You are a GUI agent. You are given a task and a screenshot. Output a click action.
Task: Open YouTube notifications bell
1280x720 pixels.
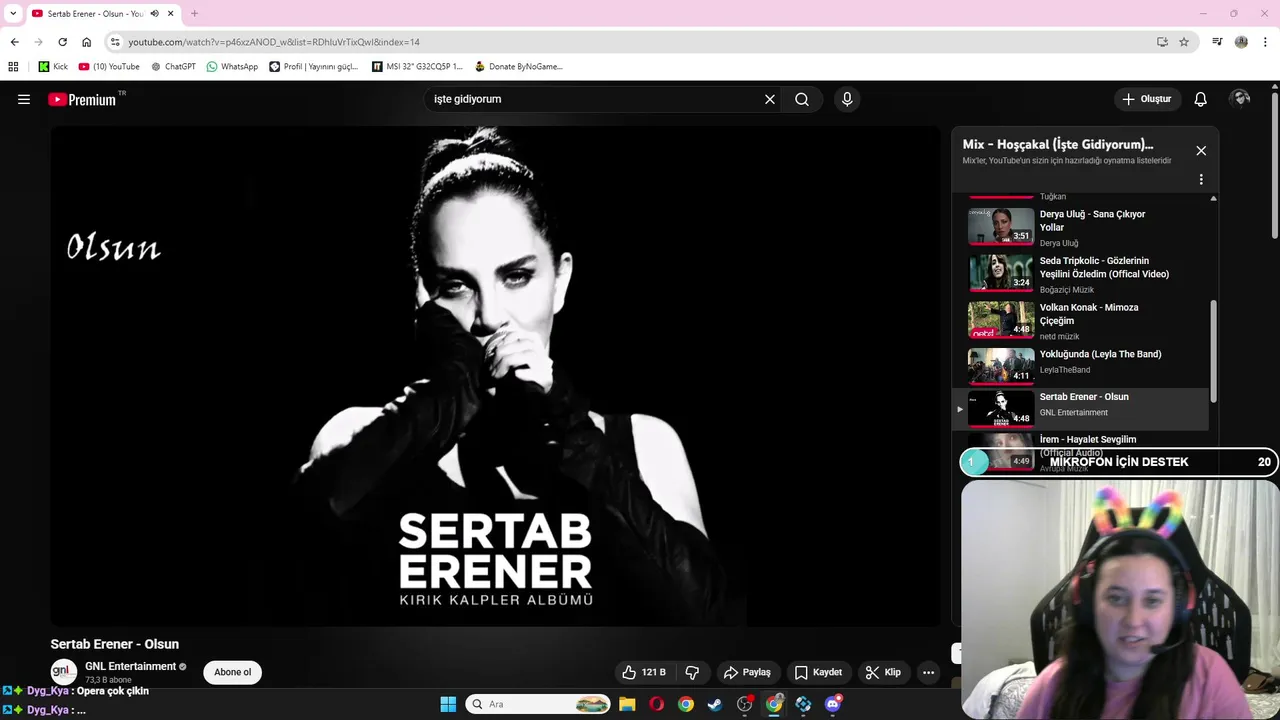(1201, 99)
